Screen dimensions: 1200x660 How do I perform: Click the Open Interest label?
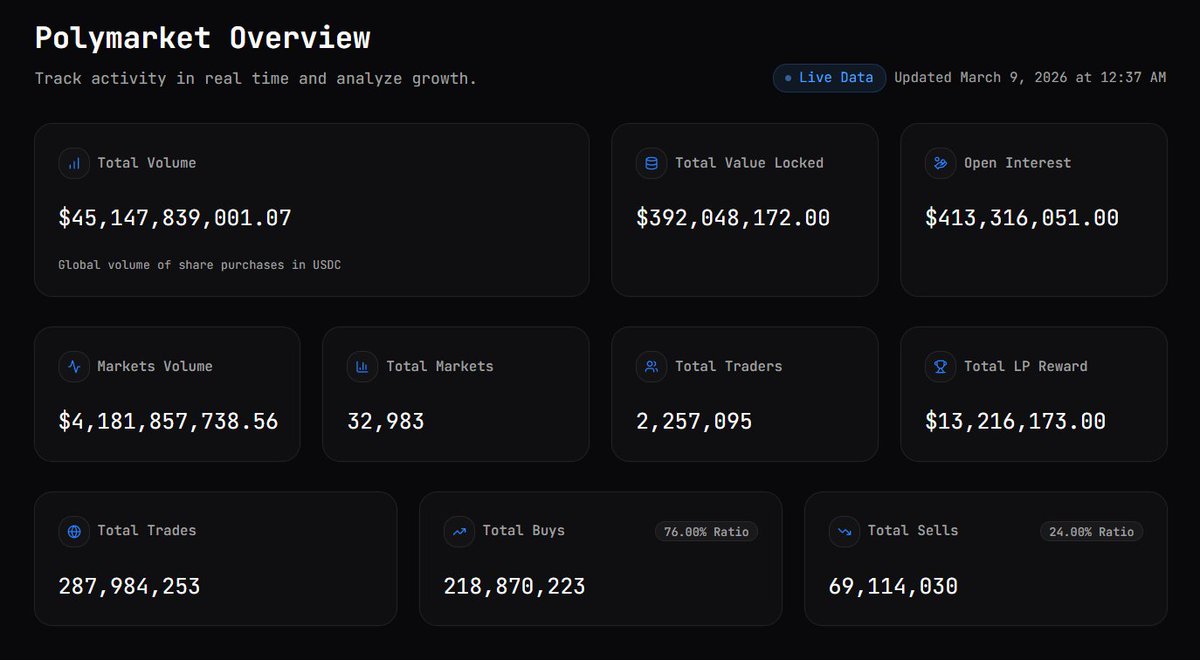click(1017, 163)
